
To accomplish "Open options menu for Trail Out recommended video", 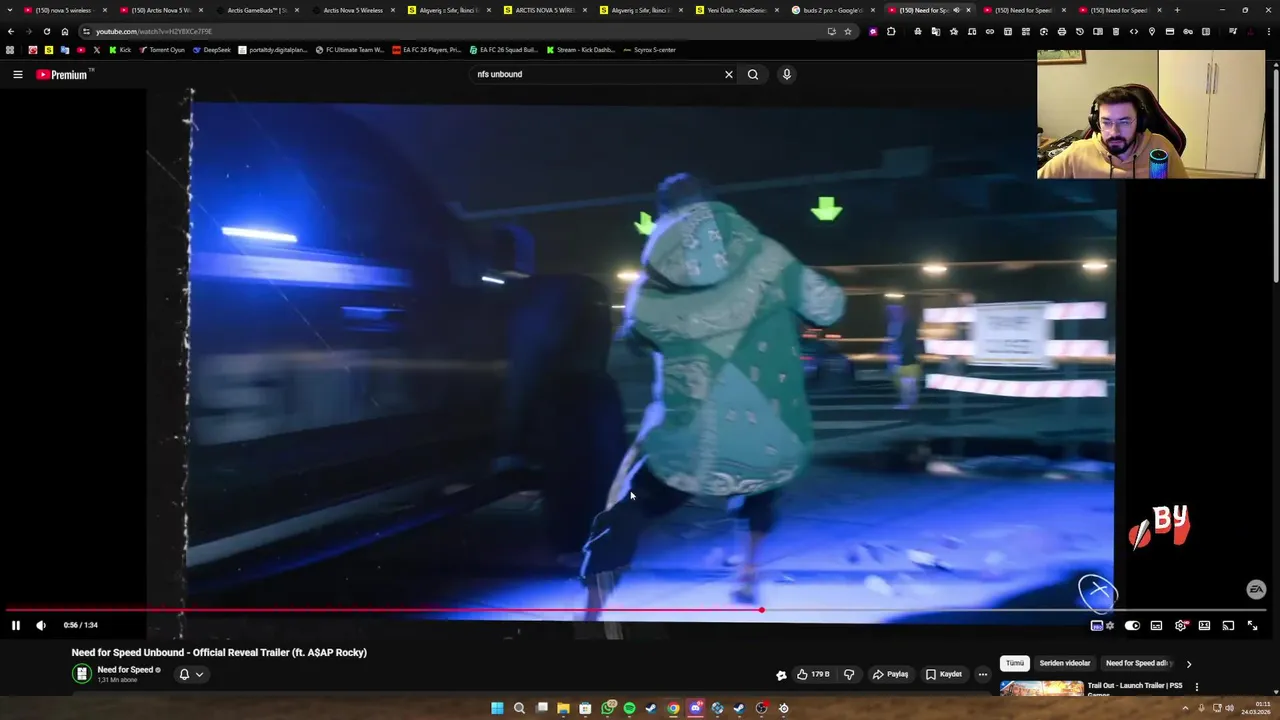I will [1197, 687].
